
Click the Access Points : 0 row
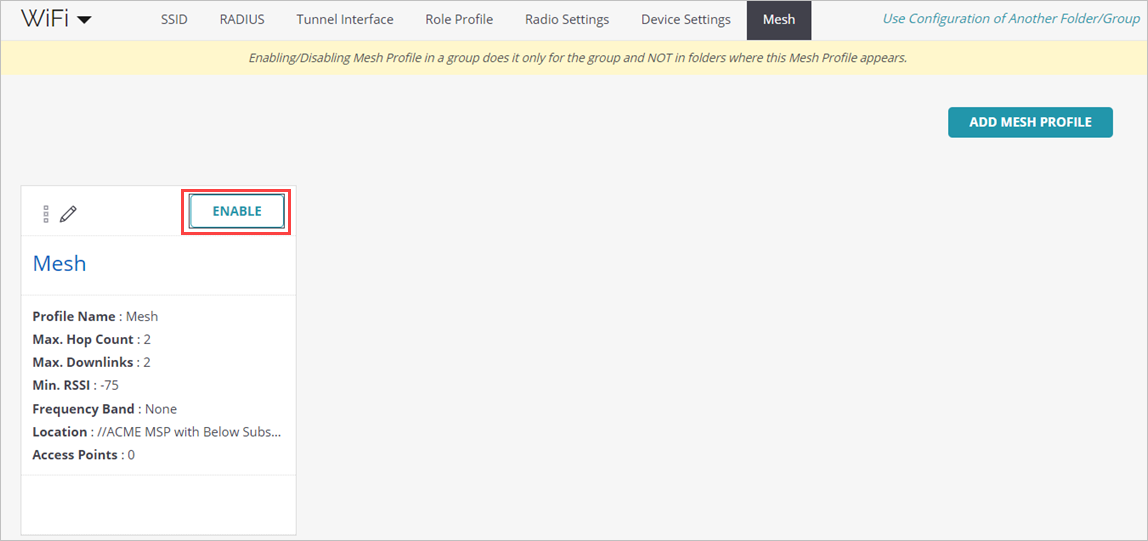click(83, 455)
